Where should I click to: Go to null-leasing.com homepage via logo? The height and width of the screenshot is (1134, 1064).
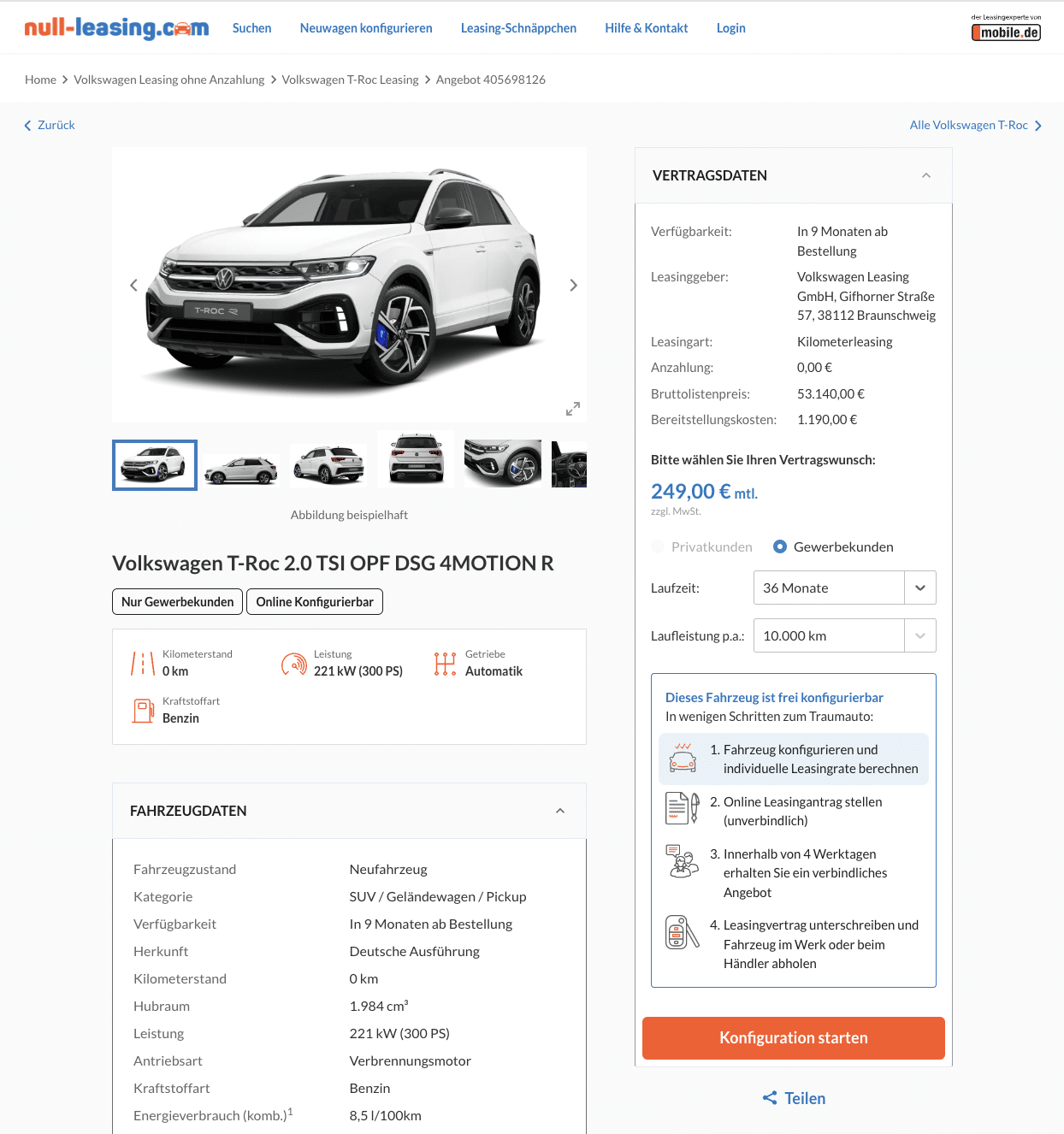point(116,28)
